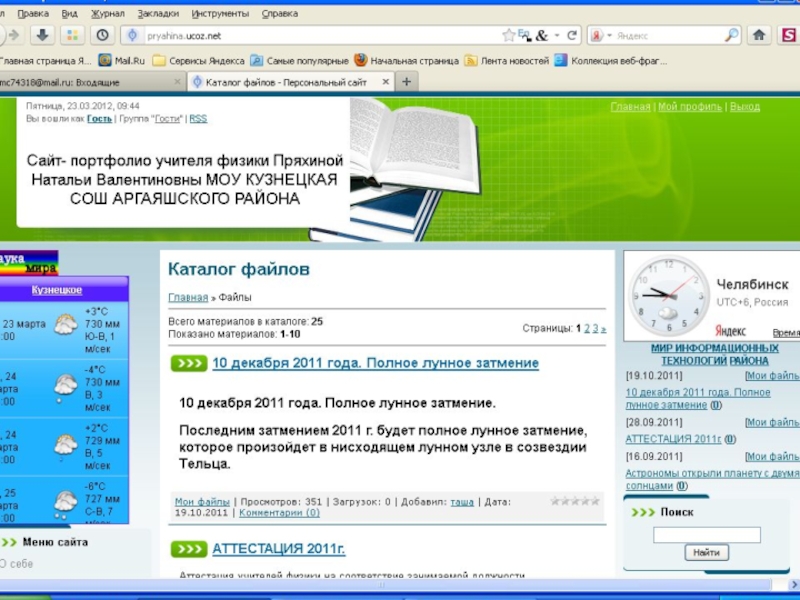The width and height of the screenshot is (800, 600).
Task: Open sidebar lunar eclipse link
Action: pyautogui.click(x=698, y=399)
